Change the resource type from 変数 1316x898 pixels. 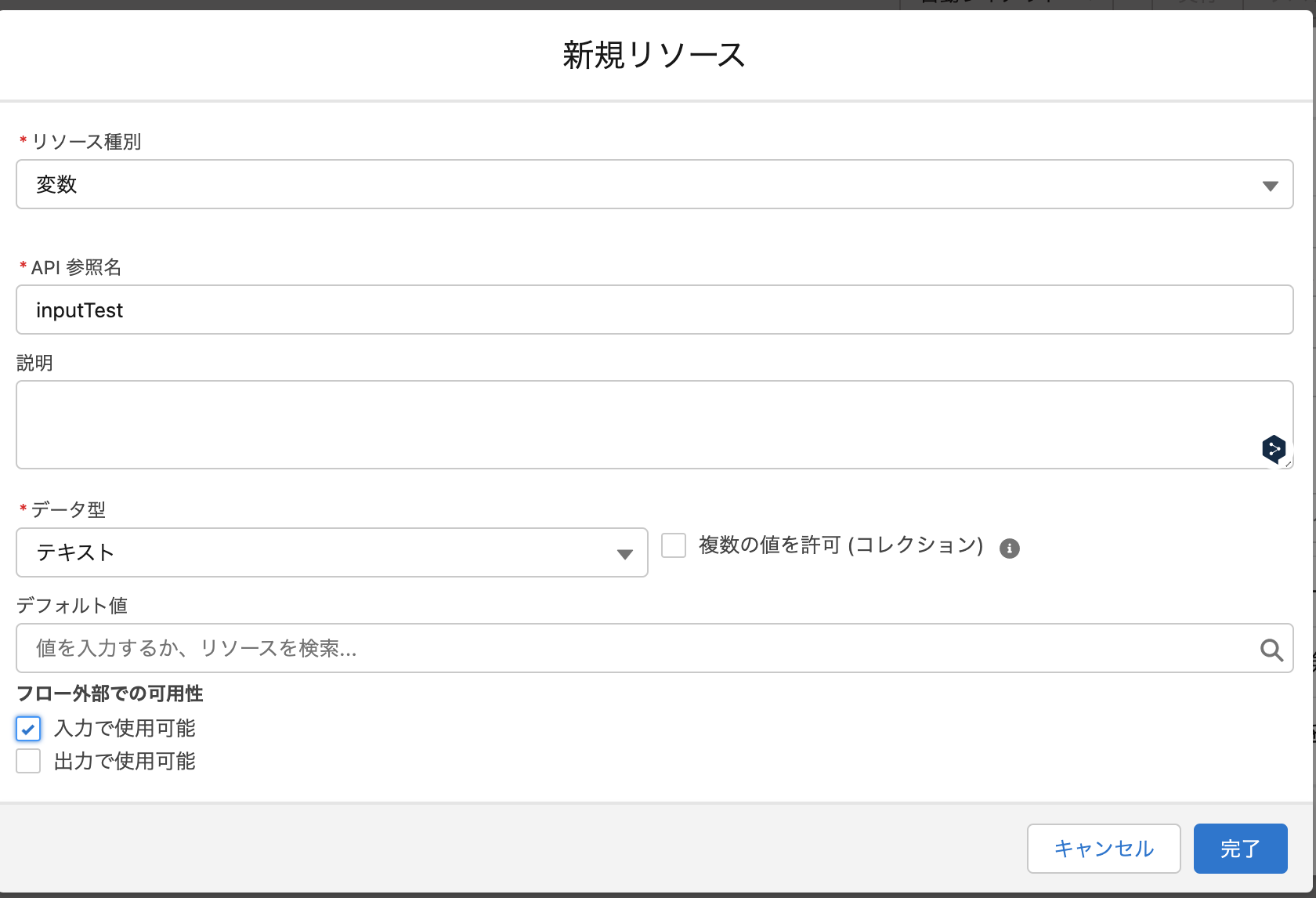(1271, 185)
